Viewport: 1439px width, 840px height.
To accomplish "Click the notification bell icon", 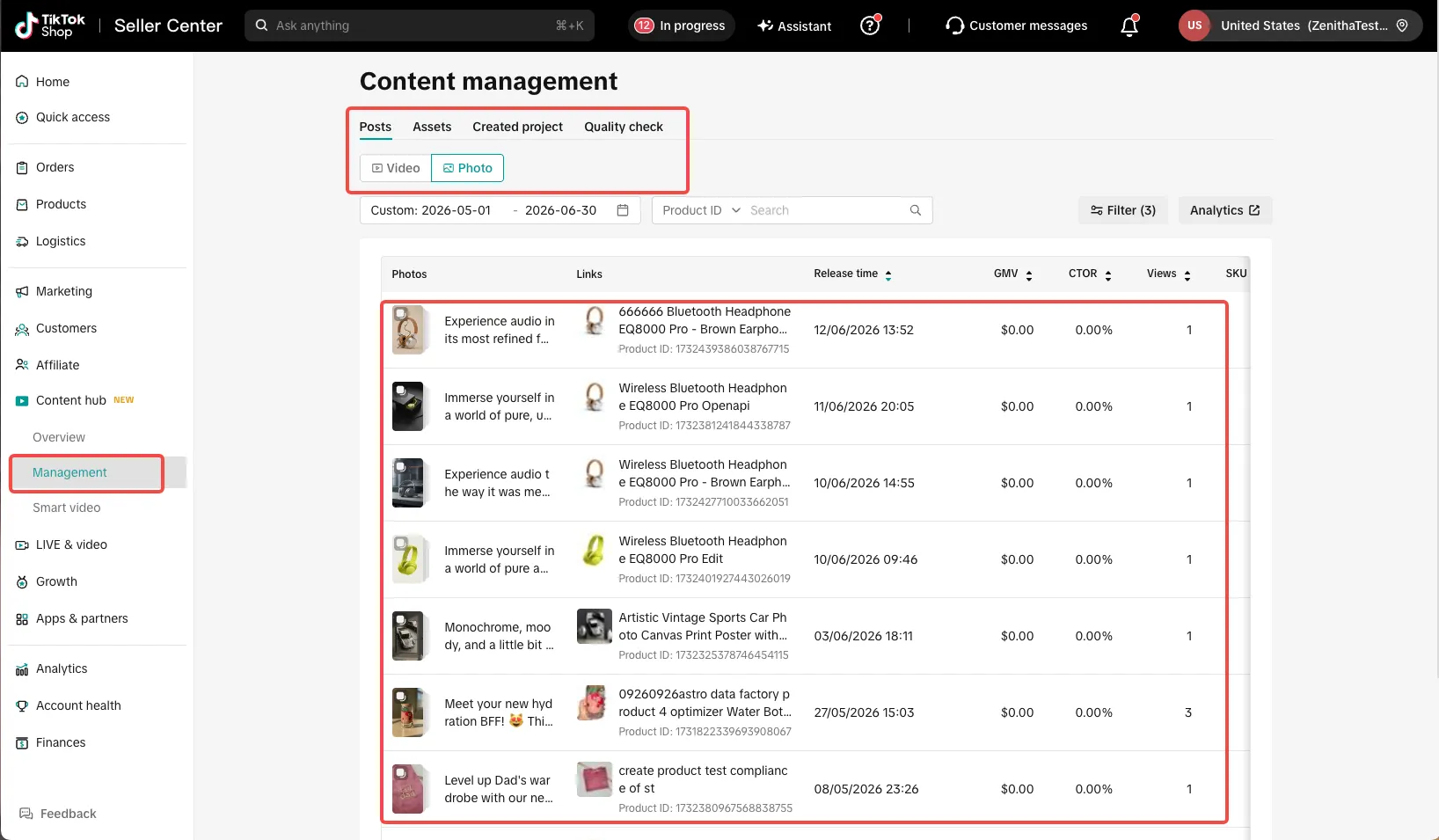I will coord(1129,26).
